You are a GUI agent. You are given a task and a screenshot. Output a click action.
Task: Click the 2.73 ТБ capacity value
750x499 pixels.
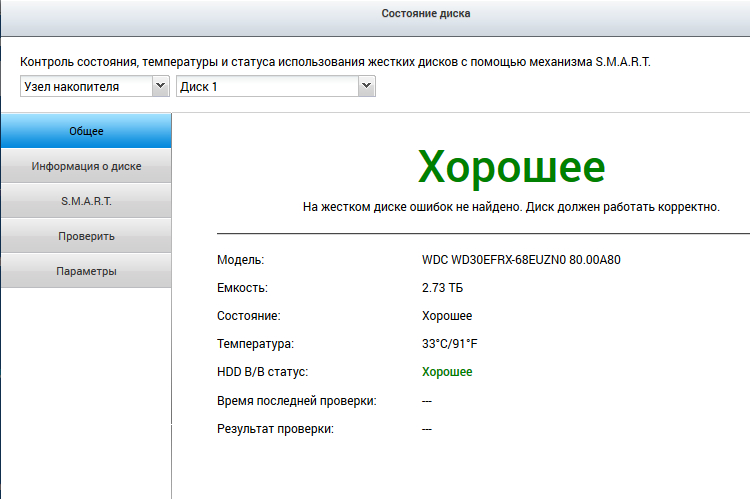443,288
